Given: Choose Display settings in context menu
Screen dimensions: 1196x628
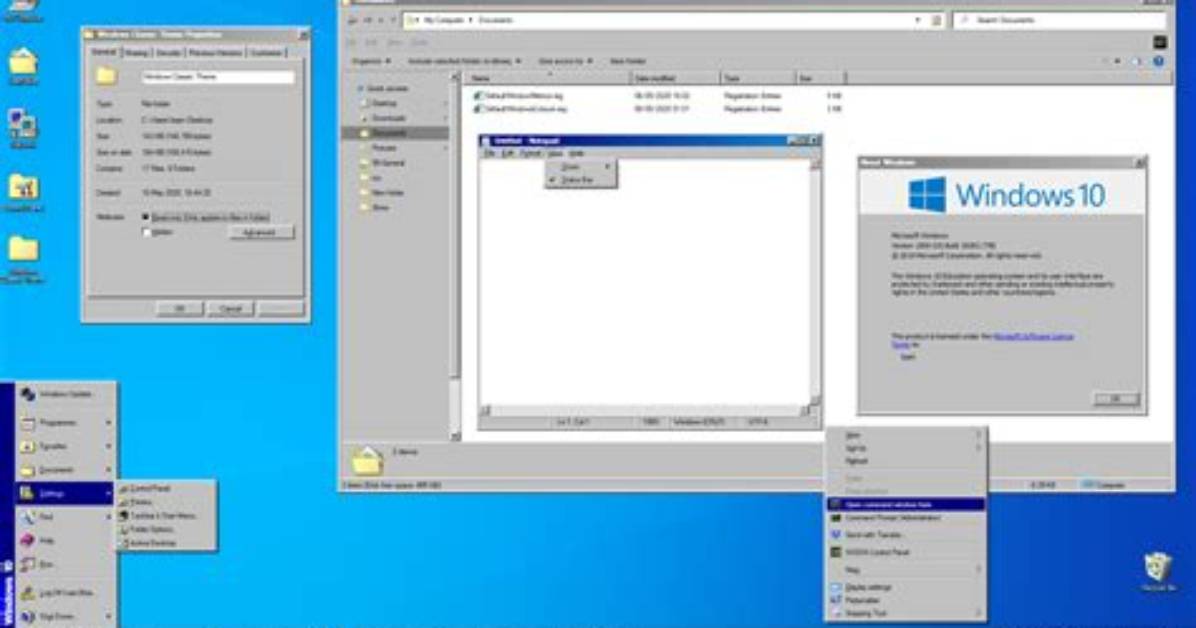Looking at the screenshot, I should point(905,588).
